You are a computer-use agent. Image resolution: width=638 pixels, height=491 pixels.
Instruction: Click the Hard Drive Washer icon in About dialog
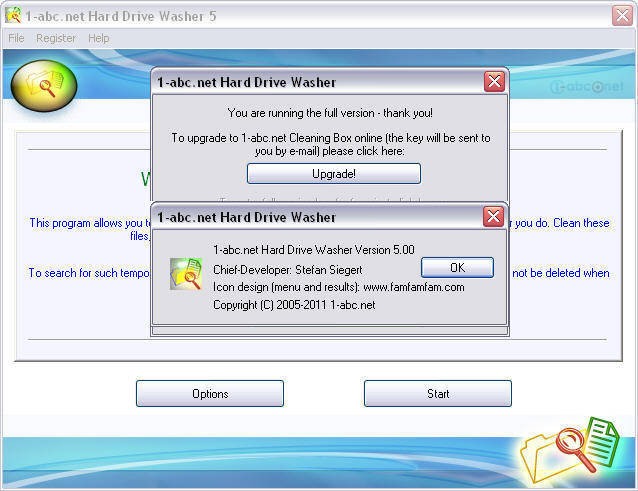[186, 274]
